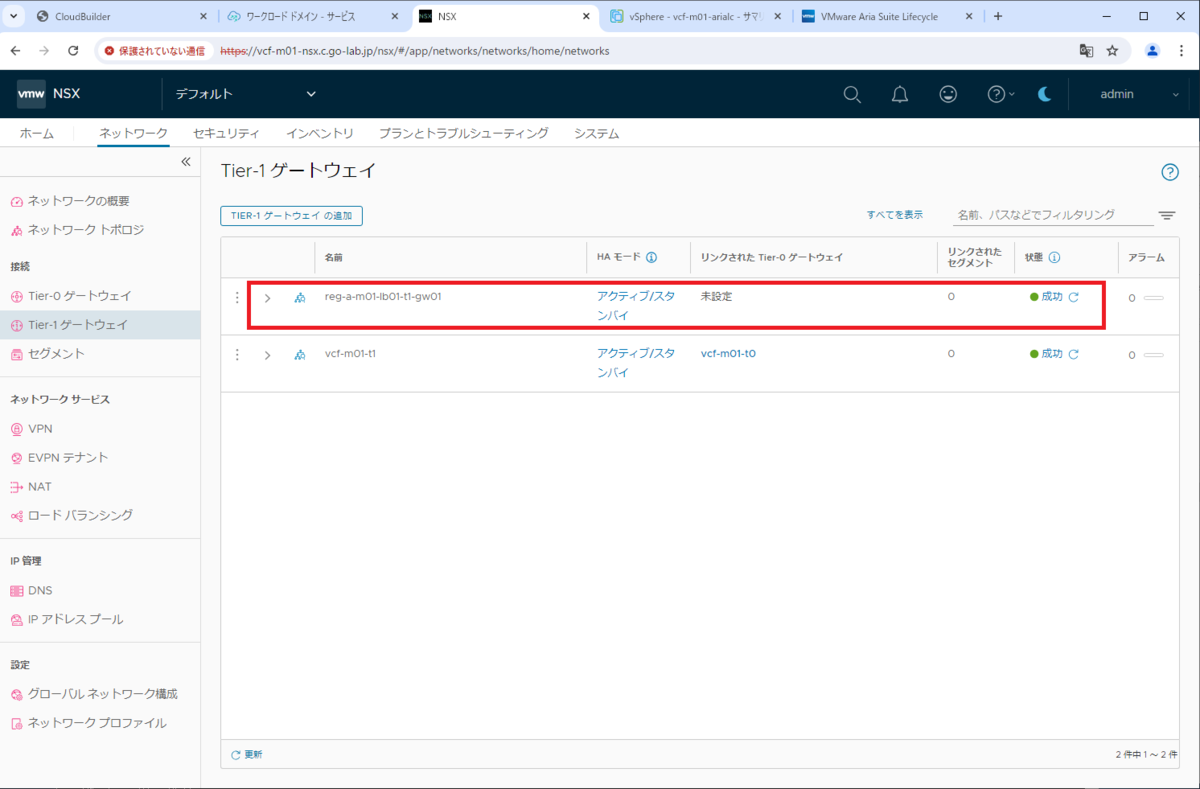The image size is (1200, 789).
Task: Expand the vcf-m01-t1 row
Action: (267, 355)
